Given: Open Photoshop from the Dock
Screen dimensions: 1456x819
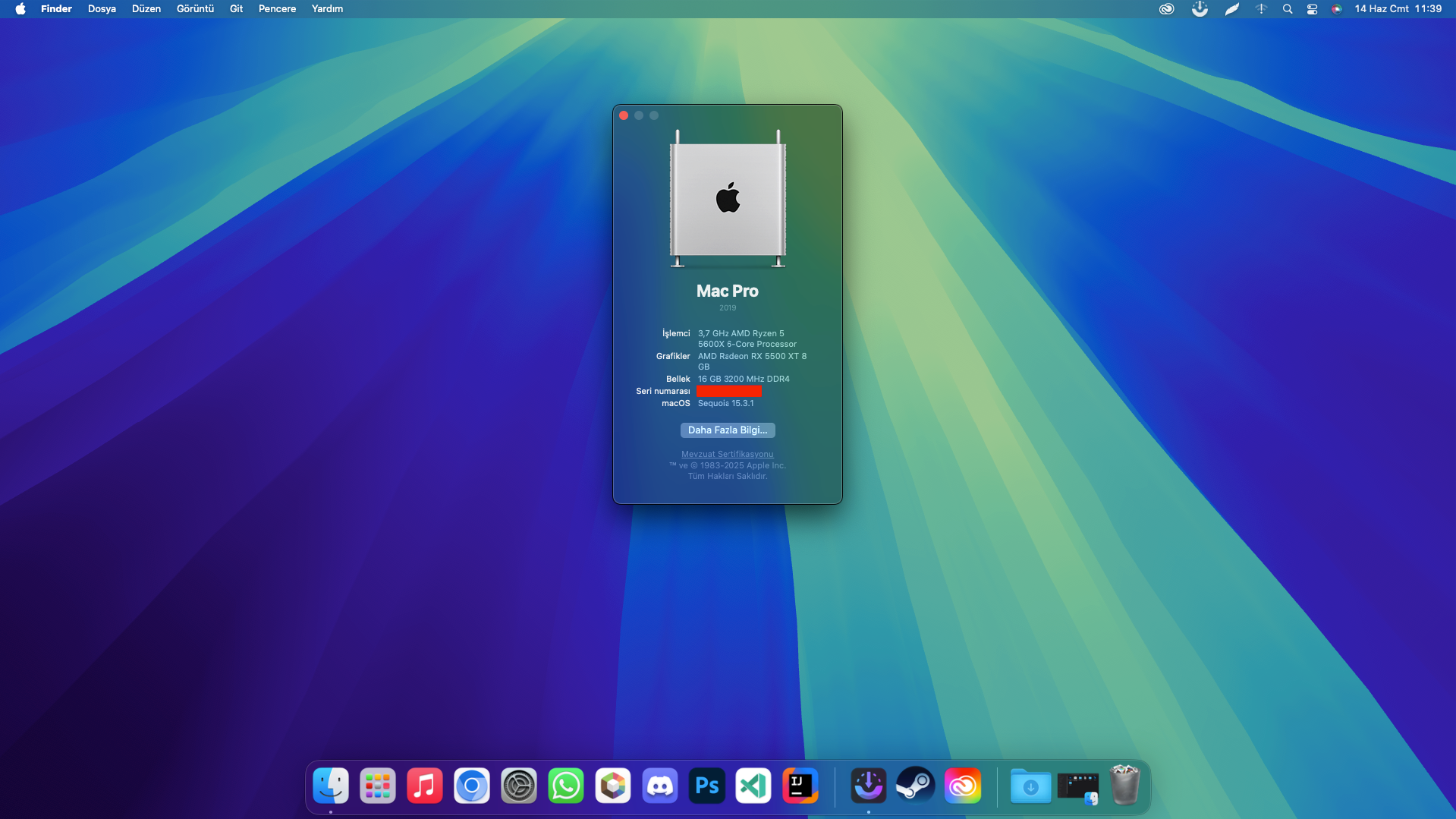Looking at the screenshot, I should point(707,786).
